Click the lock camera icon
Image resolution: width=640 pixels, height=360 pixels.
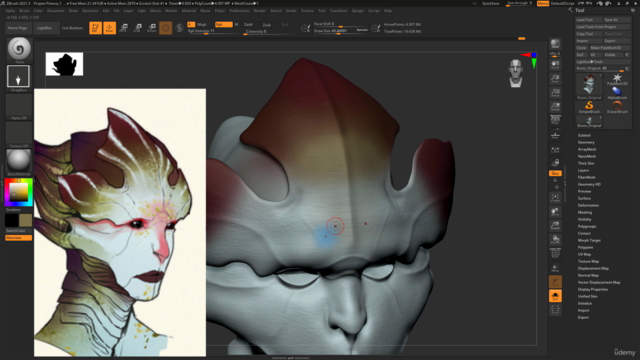[555, 163]
